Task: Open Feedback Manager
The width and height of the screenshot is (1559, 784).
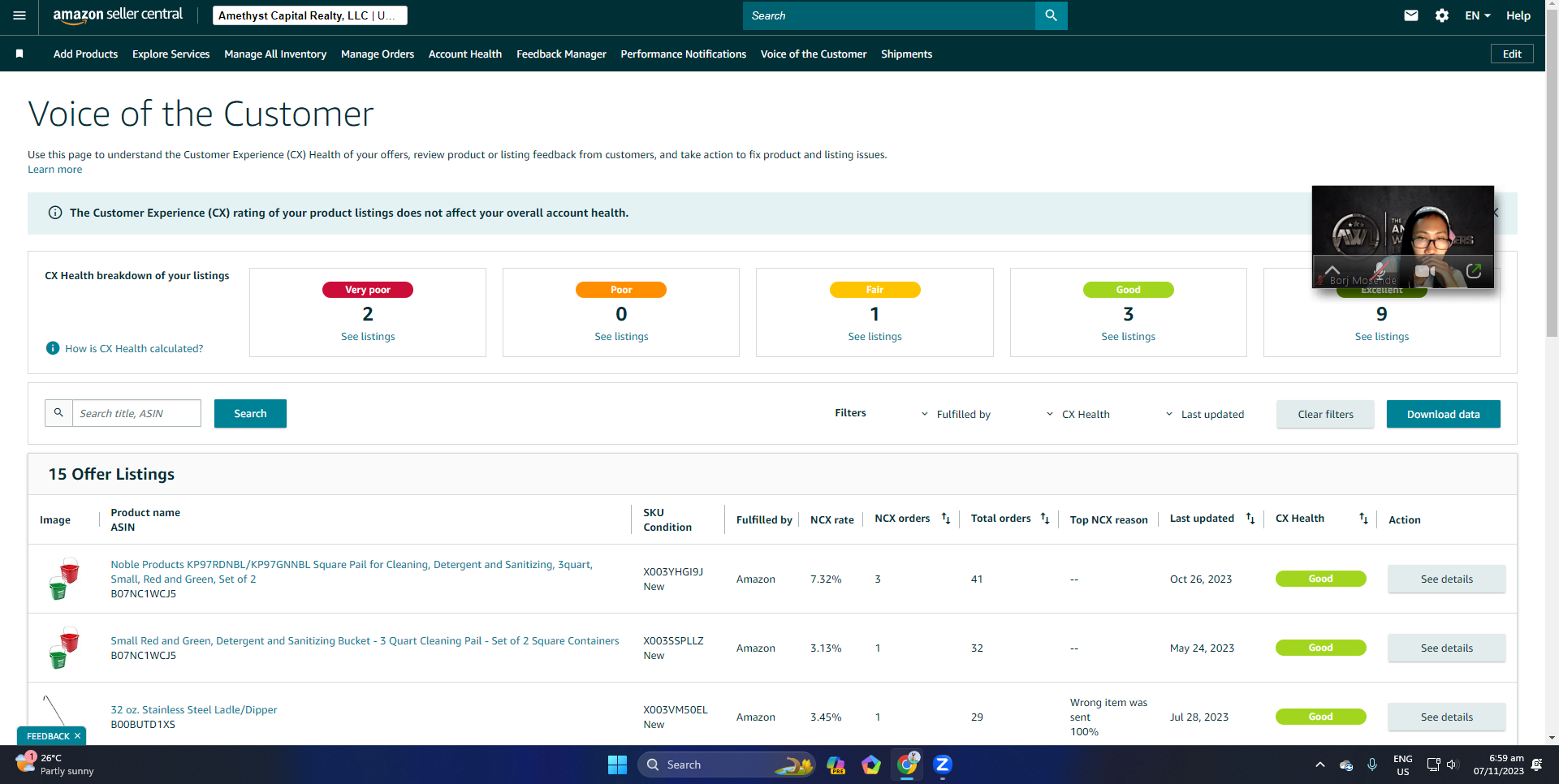Action: (561, 54)
